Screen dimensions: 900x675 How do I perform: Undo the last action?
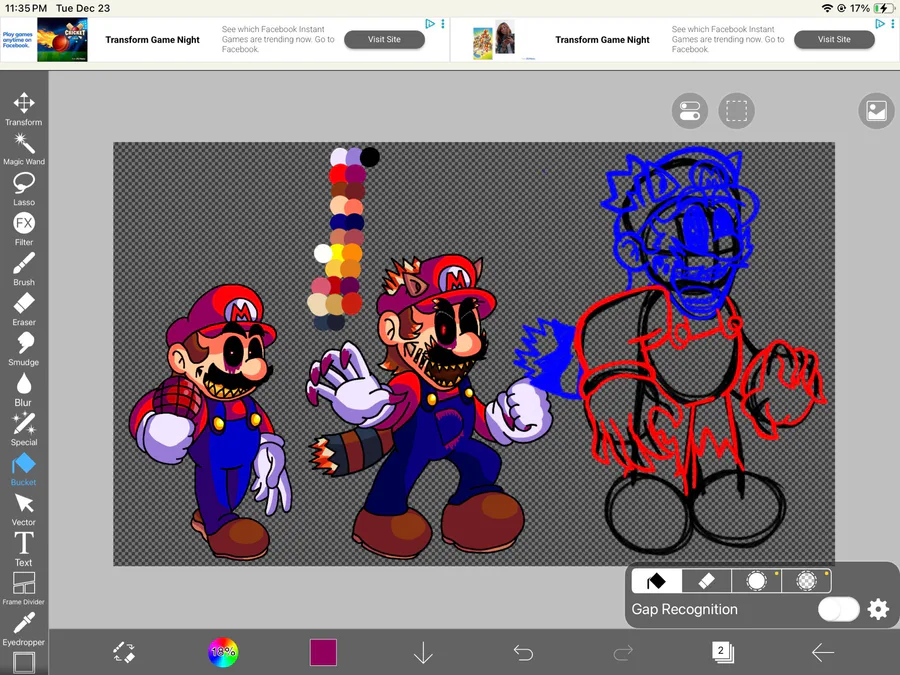click(x=523, y=653)
